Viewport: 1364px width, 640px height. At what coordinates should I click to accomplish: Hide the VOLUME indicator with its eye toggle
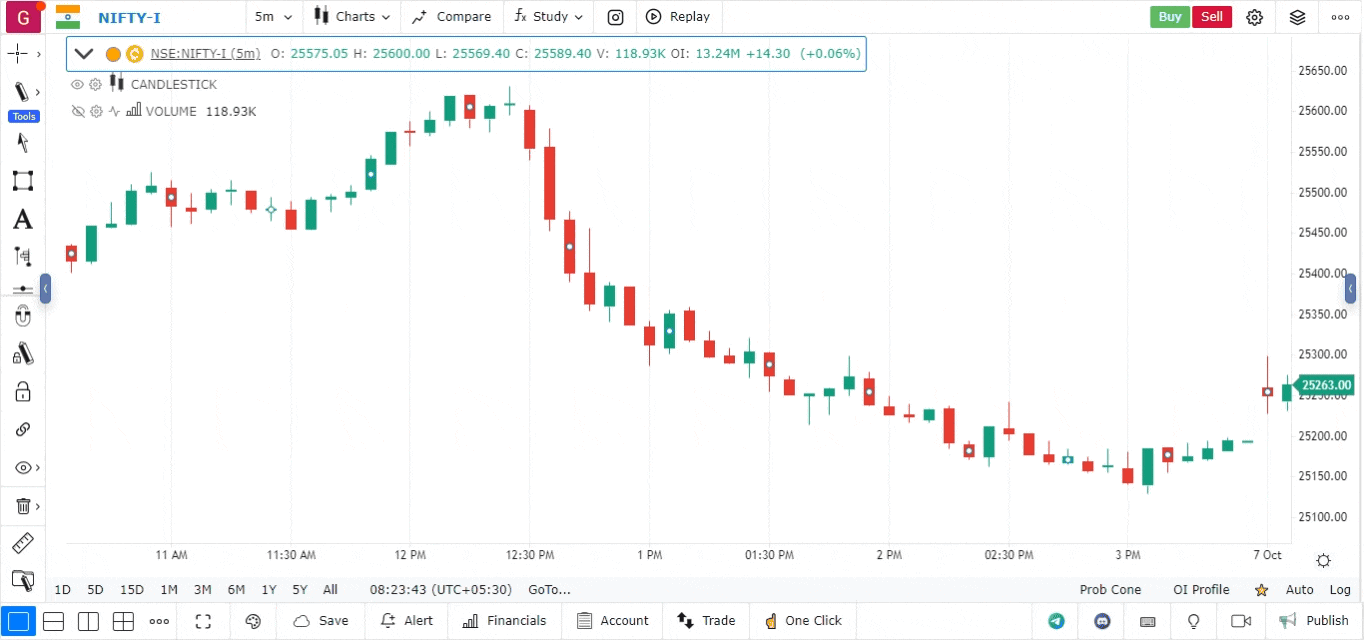(x=78, y=111)
